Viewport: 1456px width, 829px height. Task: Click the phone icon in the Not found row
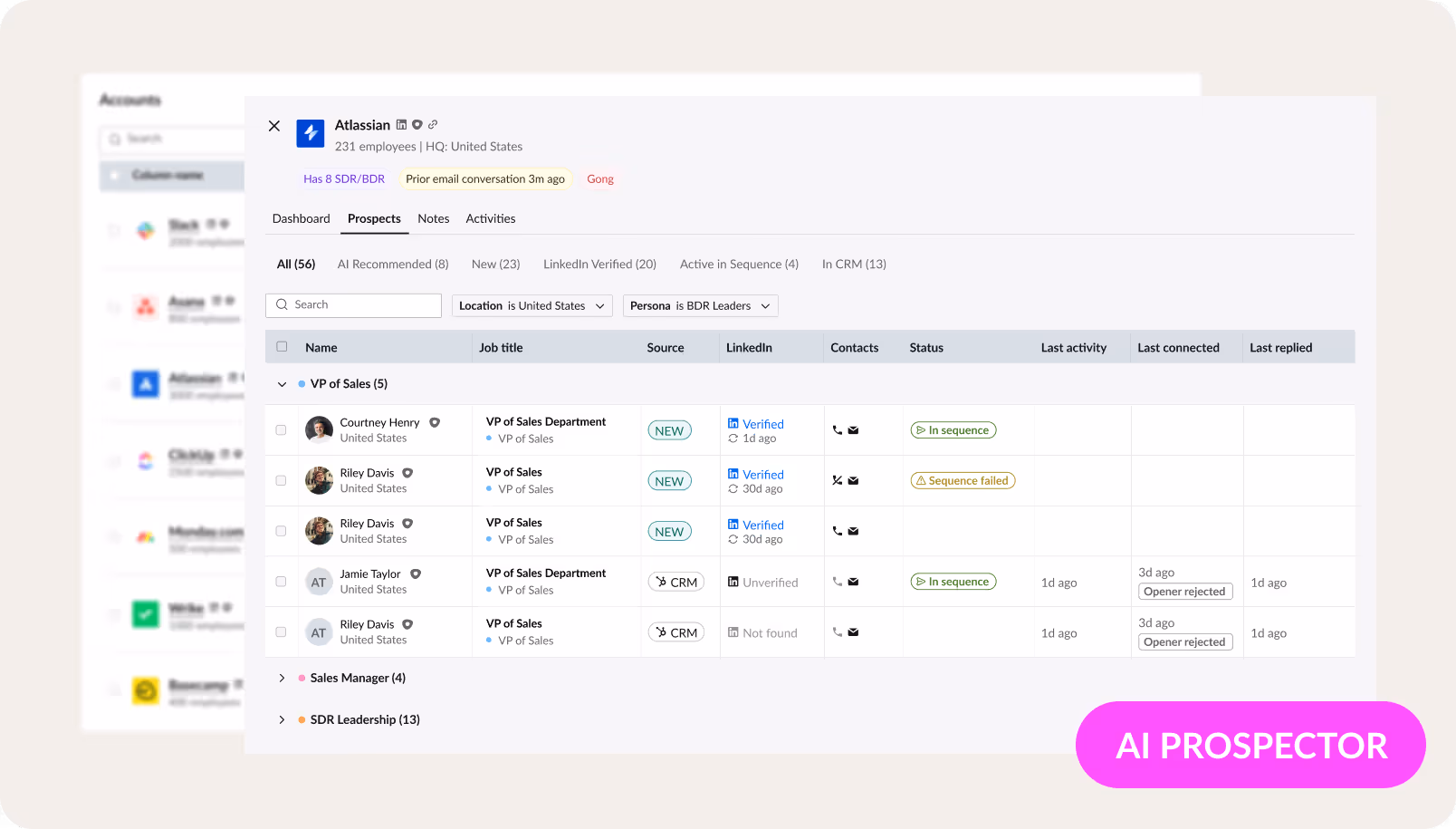[x=838, y=632]
